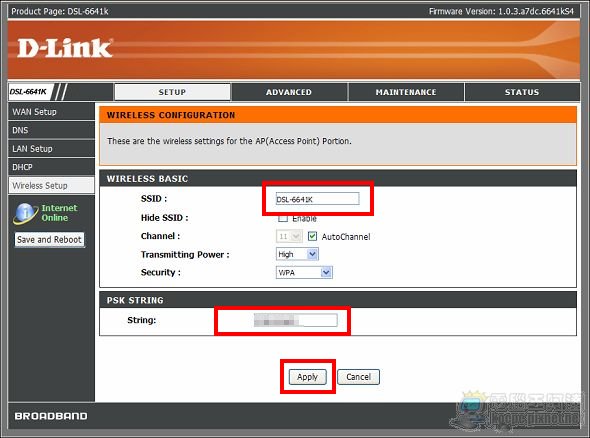Screen dimensions: 590x438
Task: Open WAN Setup in sidebar
Action: click(52, 112)
